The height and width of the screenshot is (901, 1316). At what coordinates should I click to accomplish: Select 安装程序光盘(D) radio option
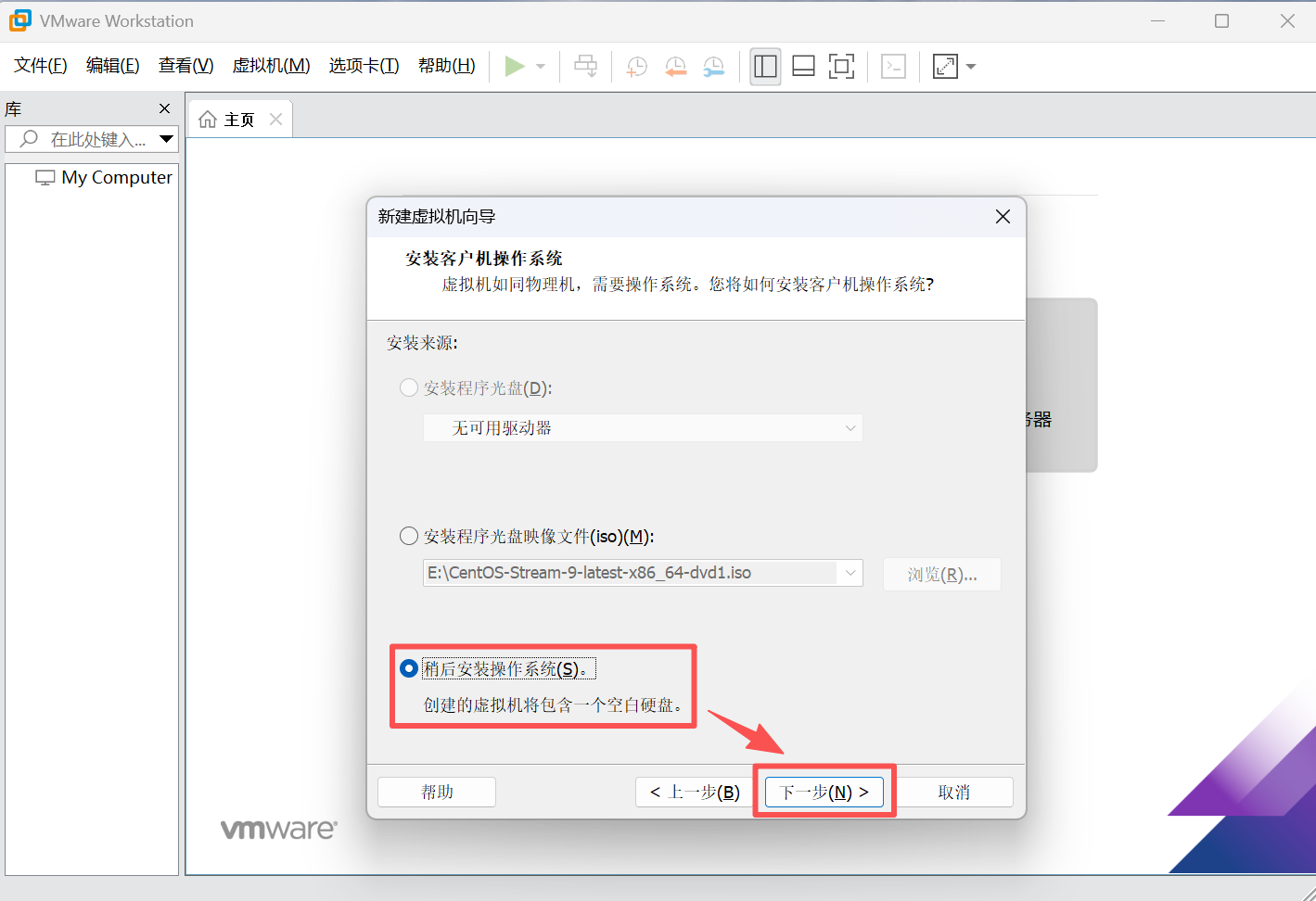[x=476, y=387]
